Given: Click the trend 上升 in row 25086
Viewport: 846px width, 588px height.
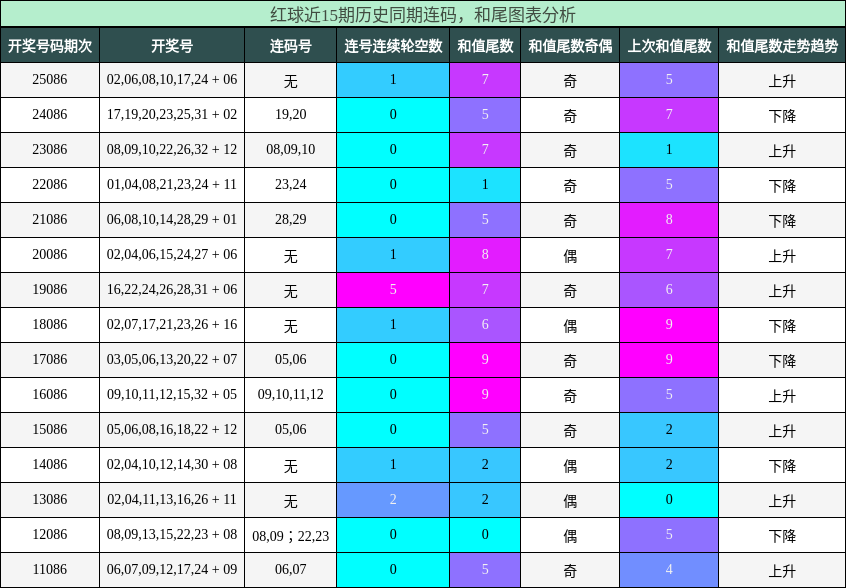Looking at the screenshot, I should [x=782, y=81].
